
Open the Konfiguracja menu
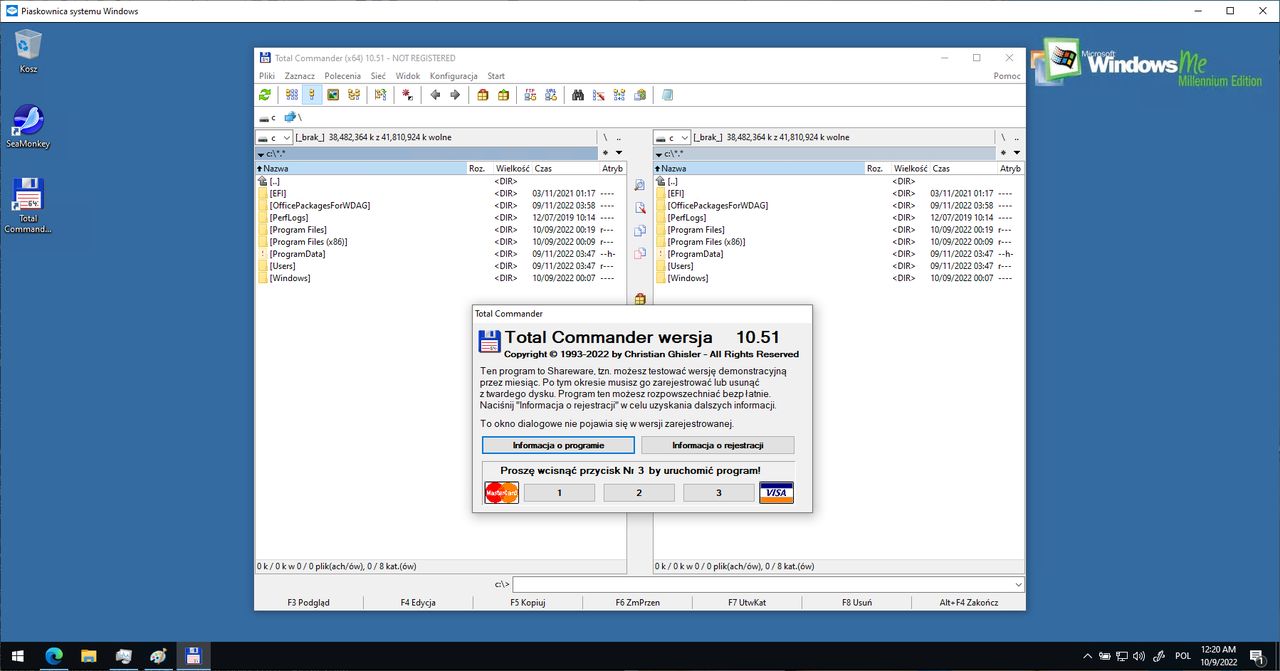coord(454,76)
